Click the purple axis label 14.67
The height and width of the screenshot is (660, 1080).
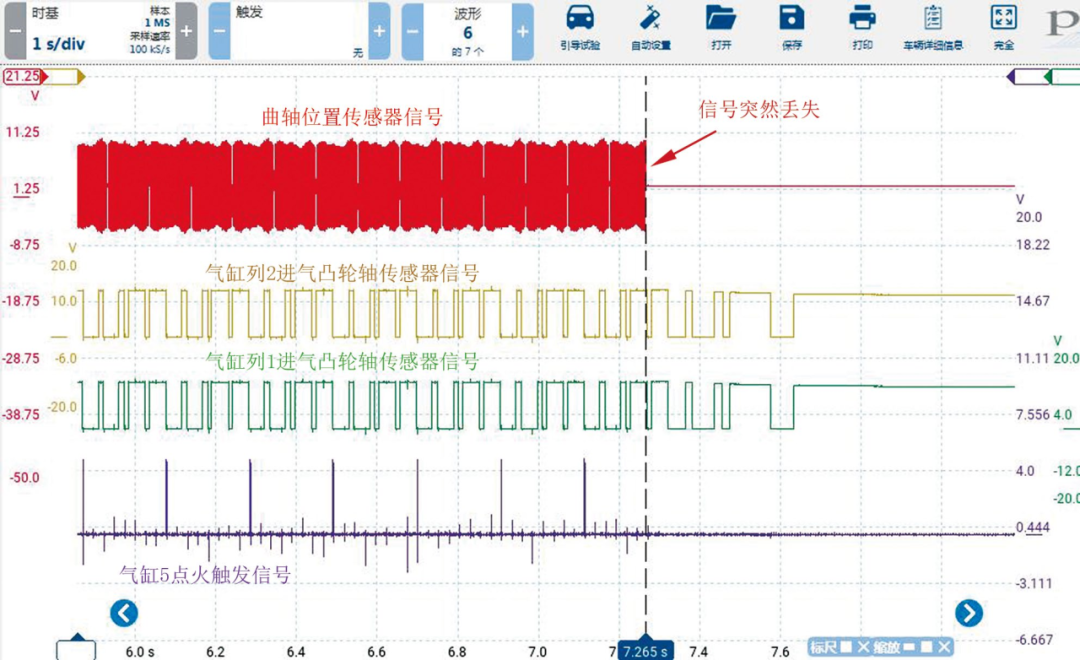click(1032, 300)
